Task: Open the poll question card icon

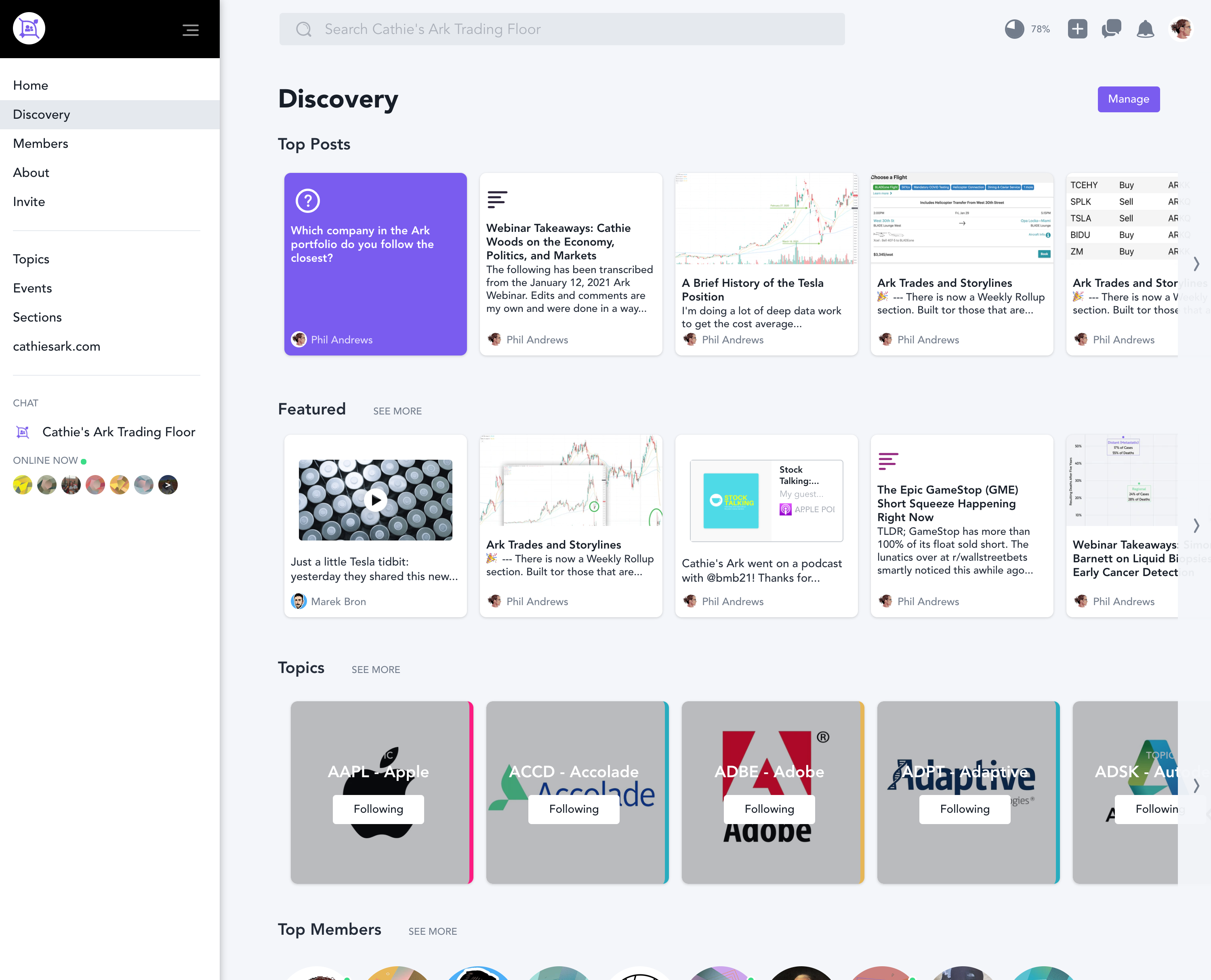Action: [x=308, y=201]
